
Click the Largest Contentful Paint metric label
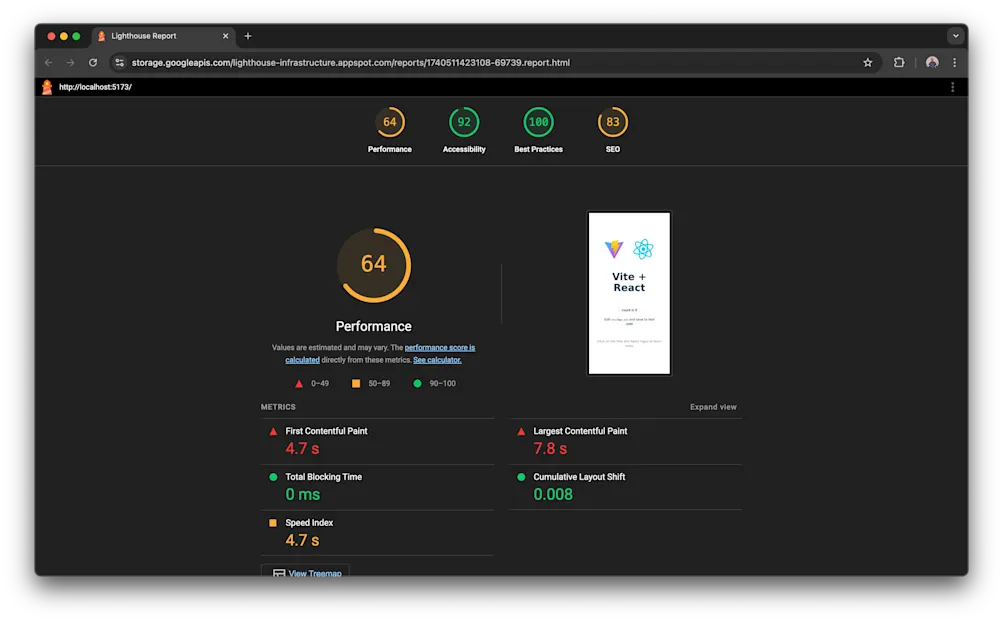[580, 431]
